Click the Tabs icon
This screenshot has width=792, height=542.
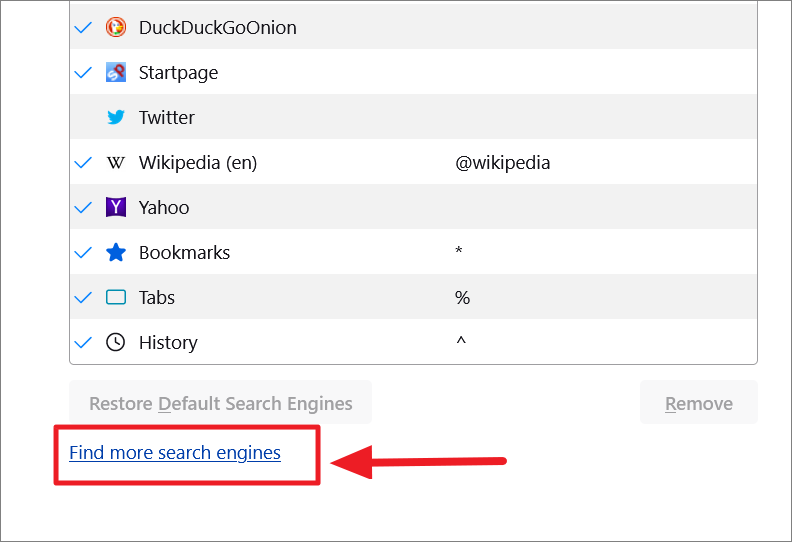pyautogui.click(x=116, y=297)
